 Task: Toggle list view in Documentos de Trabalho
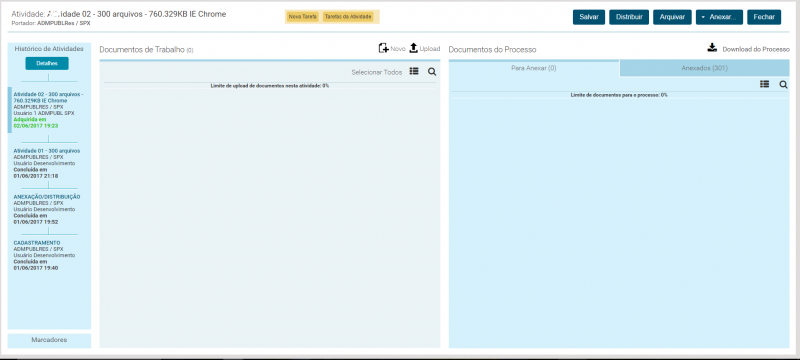coord(414,72)
